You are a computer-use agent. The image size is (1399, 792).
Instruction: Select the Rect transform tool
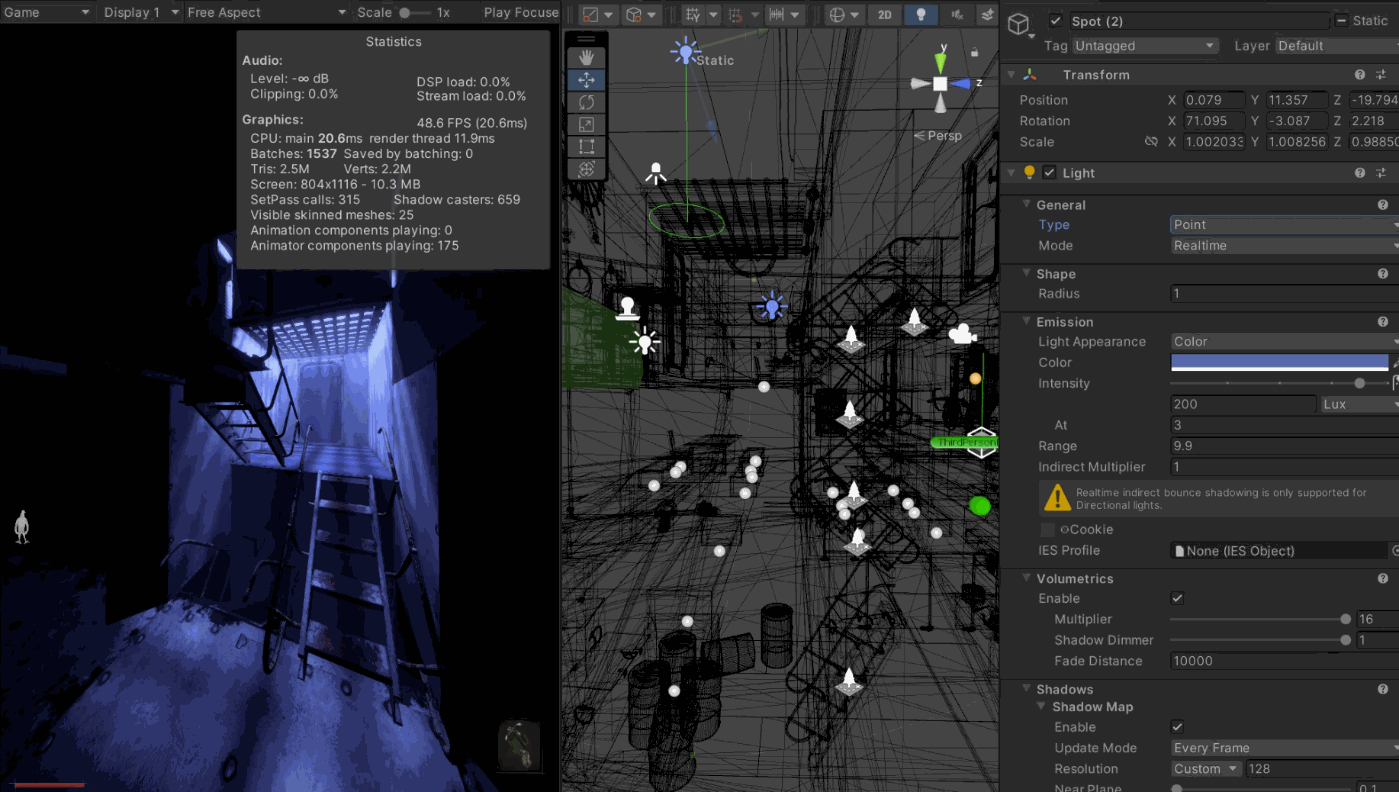point(587,147)
